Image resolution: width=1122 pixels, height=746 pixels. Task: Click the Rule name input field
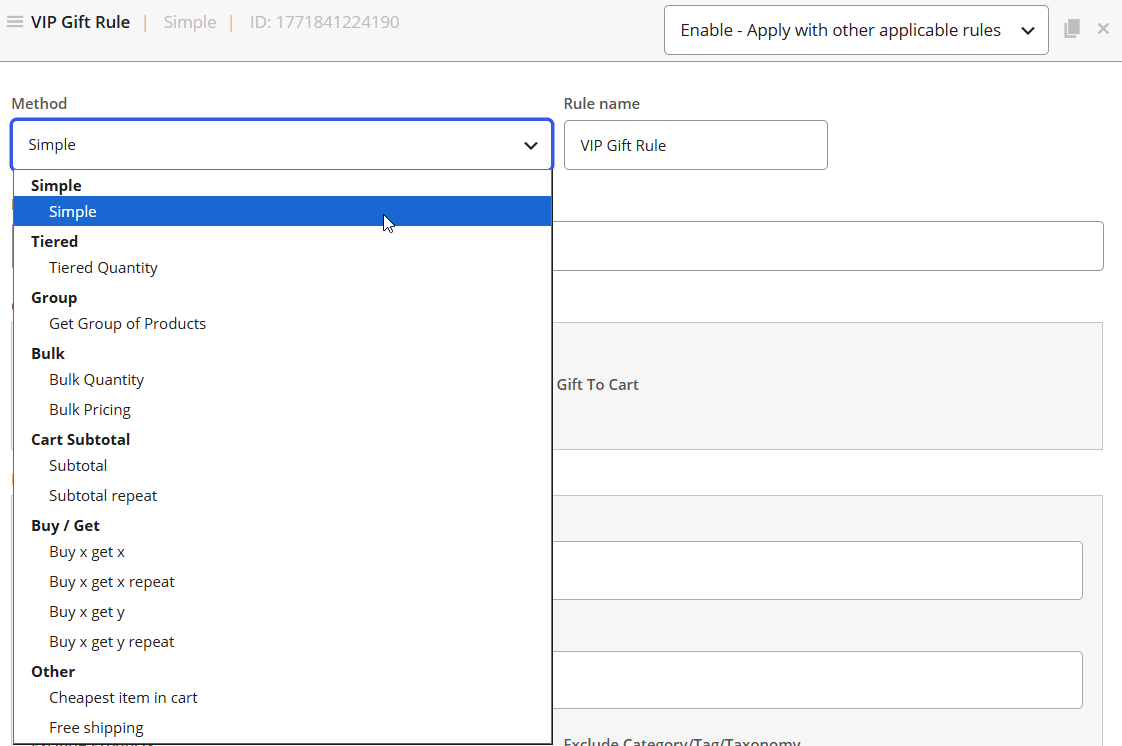tap(696, 145)
